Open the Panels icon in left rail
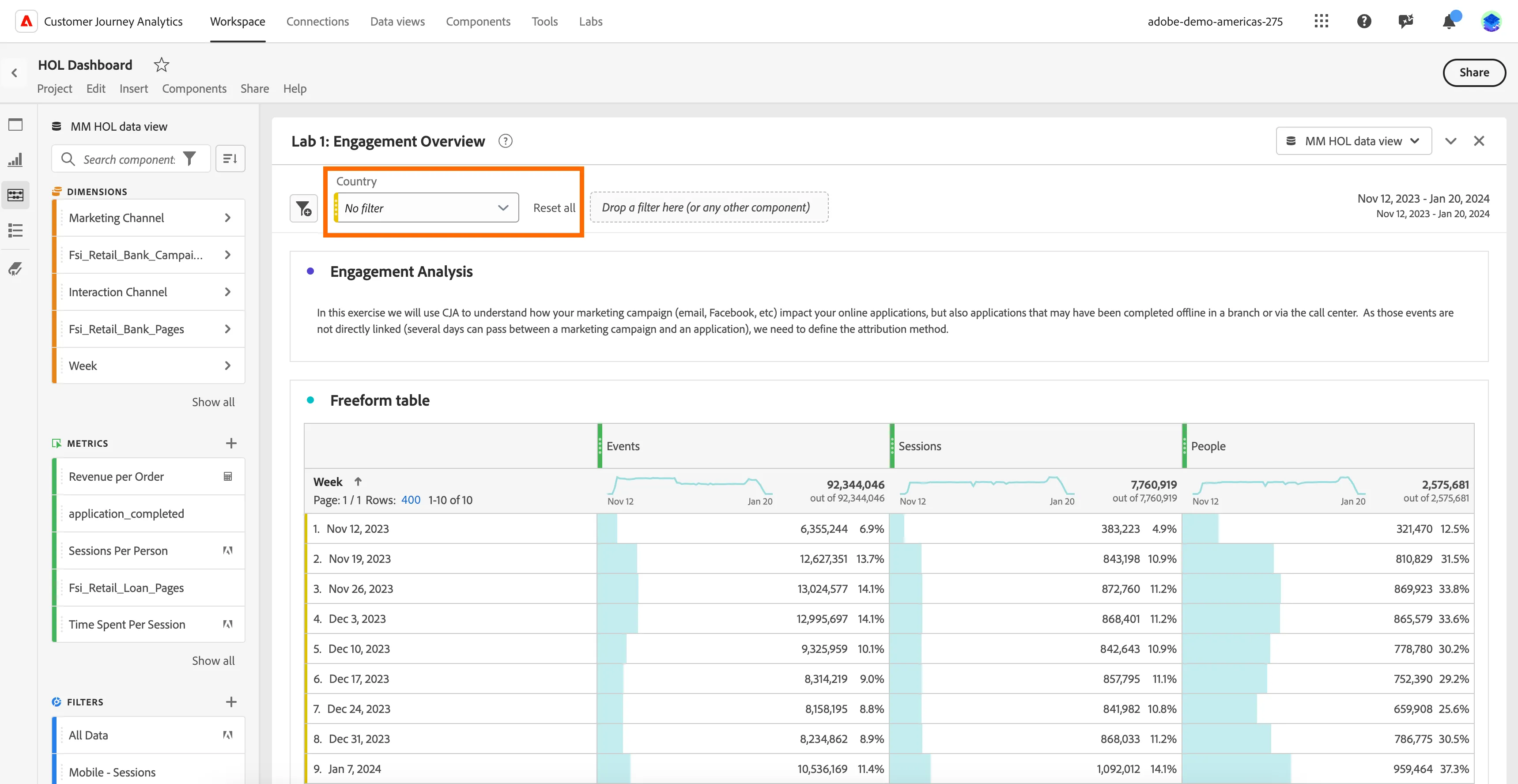Image resolution: width=1518 pixels, height=784 pixels. click(x=15, y=124)
